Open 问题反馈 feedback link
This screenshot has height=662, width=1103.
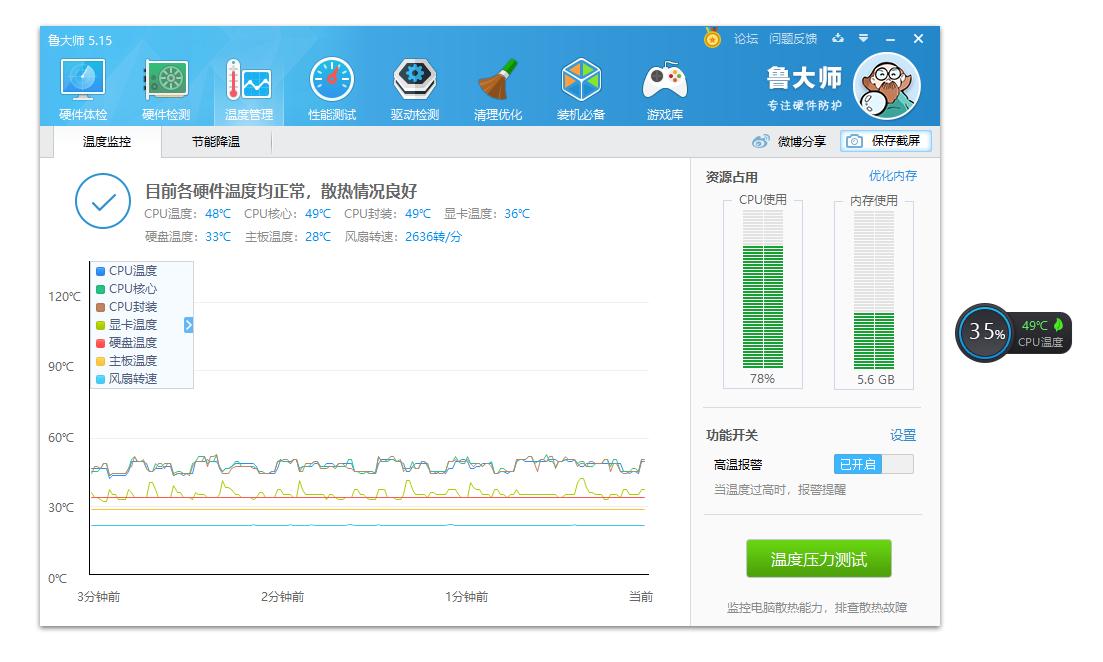793,39
